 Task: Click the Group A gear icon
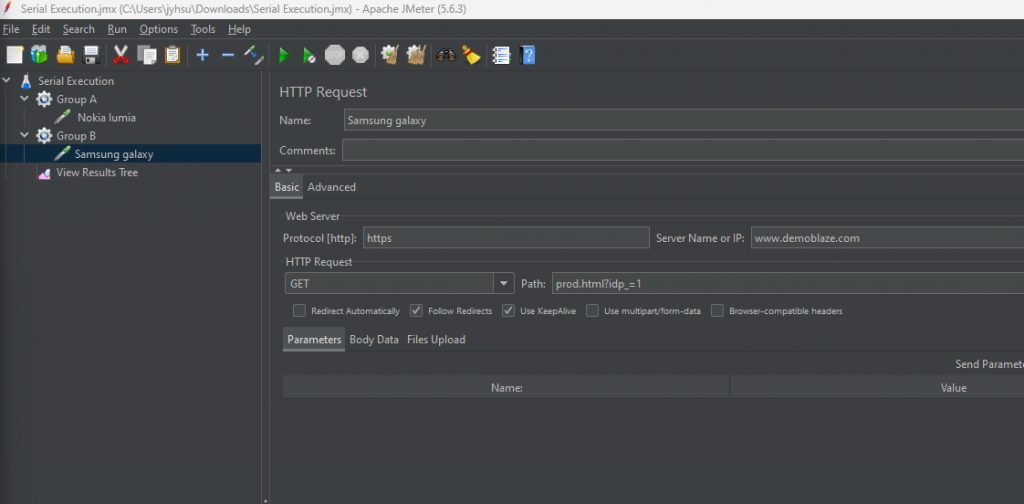pos(44,99)
